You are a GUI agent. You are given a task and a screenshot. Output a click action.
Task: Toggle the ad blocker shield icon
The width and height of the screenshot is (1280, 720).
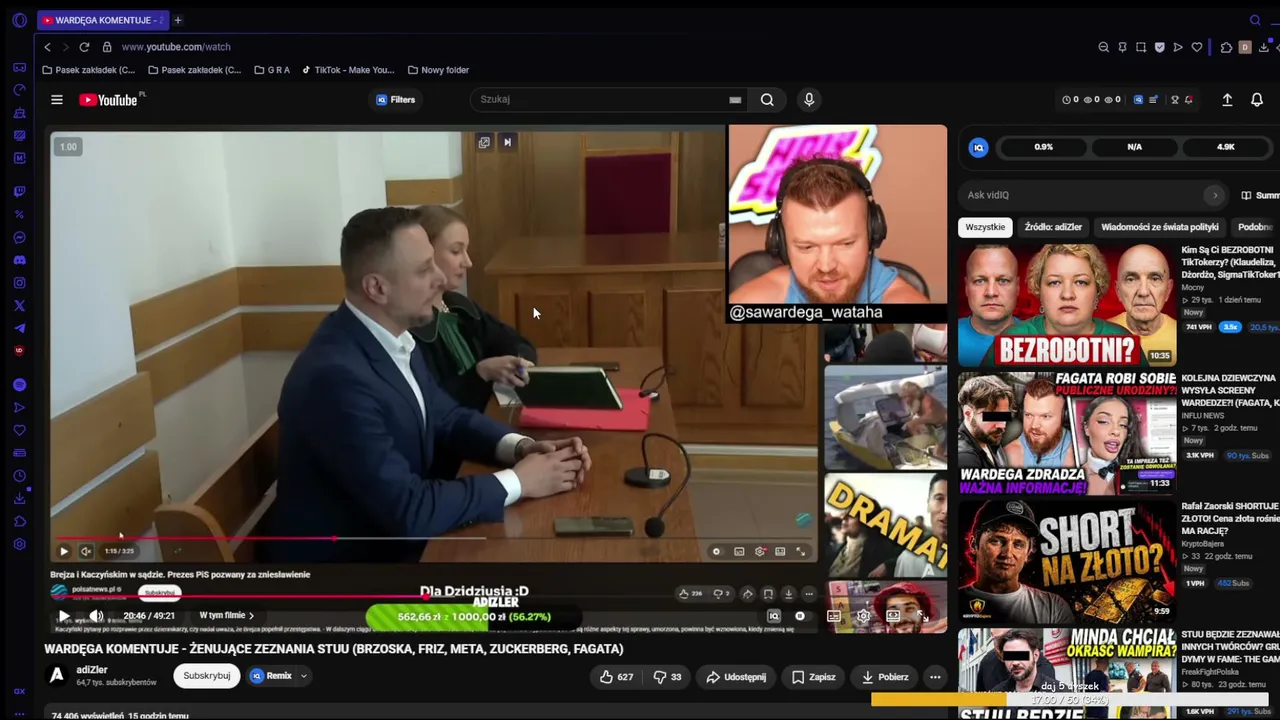click(1159, 47)
